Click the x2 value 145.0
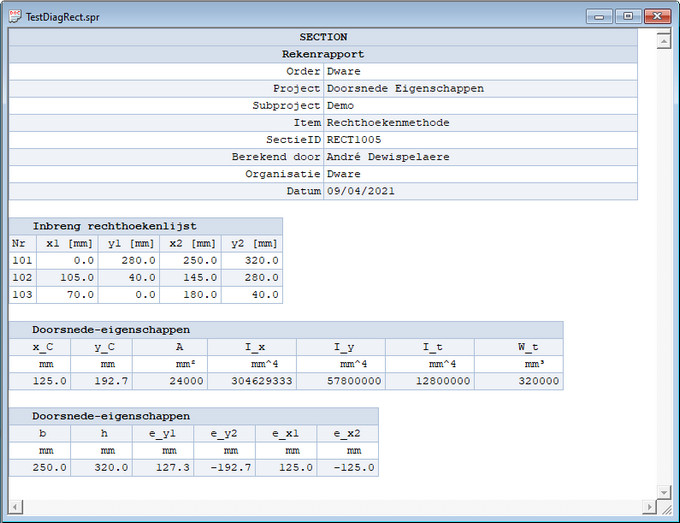 pyautogui.click(x=200, y=278)
